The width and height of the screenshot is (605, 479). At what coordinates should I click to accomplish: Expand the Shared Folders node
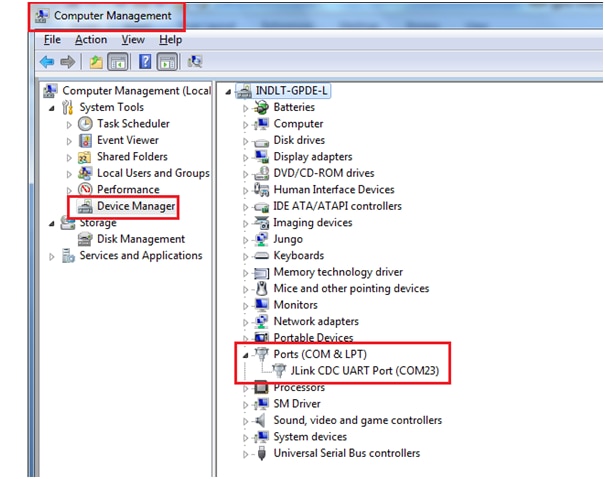[69, 158]
